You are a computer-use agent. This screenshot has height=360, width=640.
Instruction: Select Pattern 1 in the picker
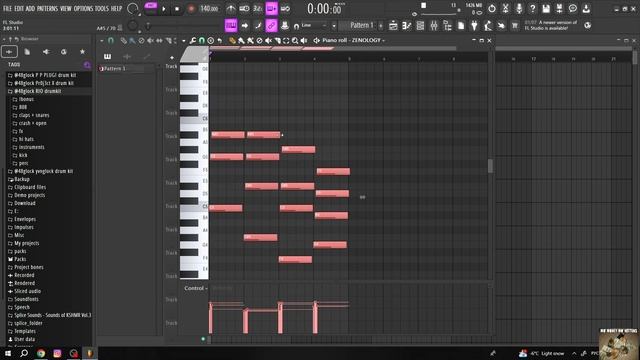click(x=127, y=69)
